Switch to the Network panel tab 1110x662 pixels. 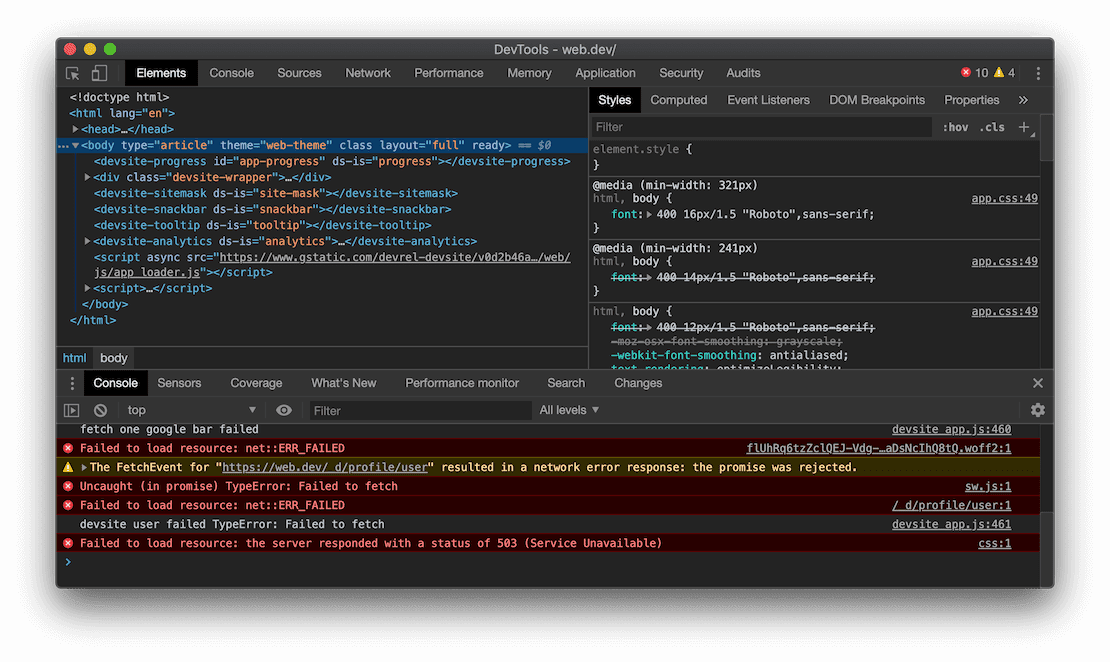(368, 73)
